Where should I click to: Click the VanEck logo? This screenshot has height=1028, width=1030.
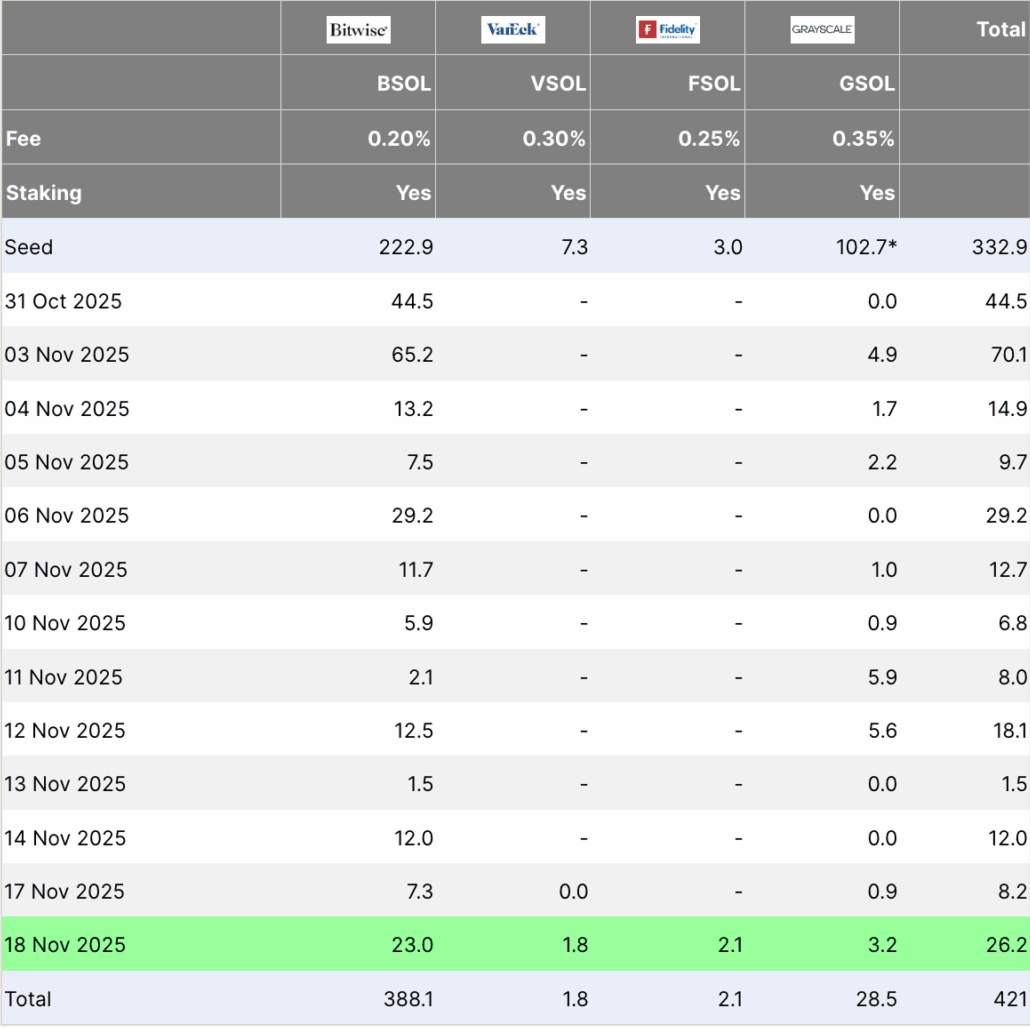point(512,30)
